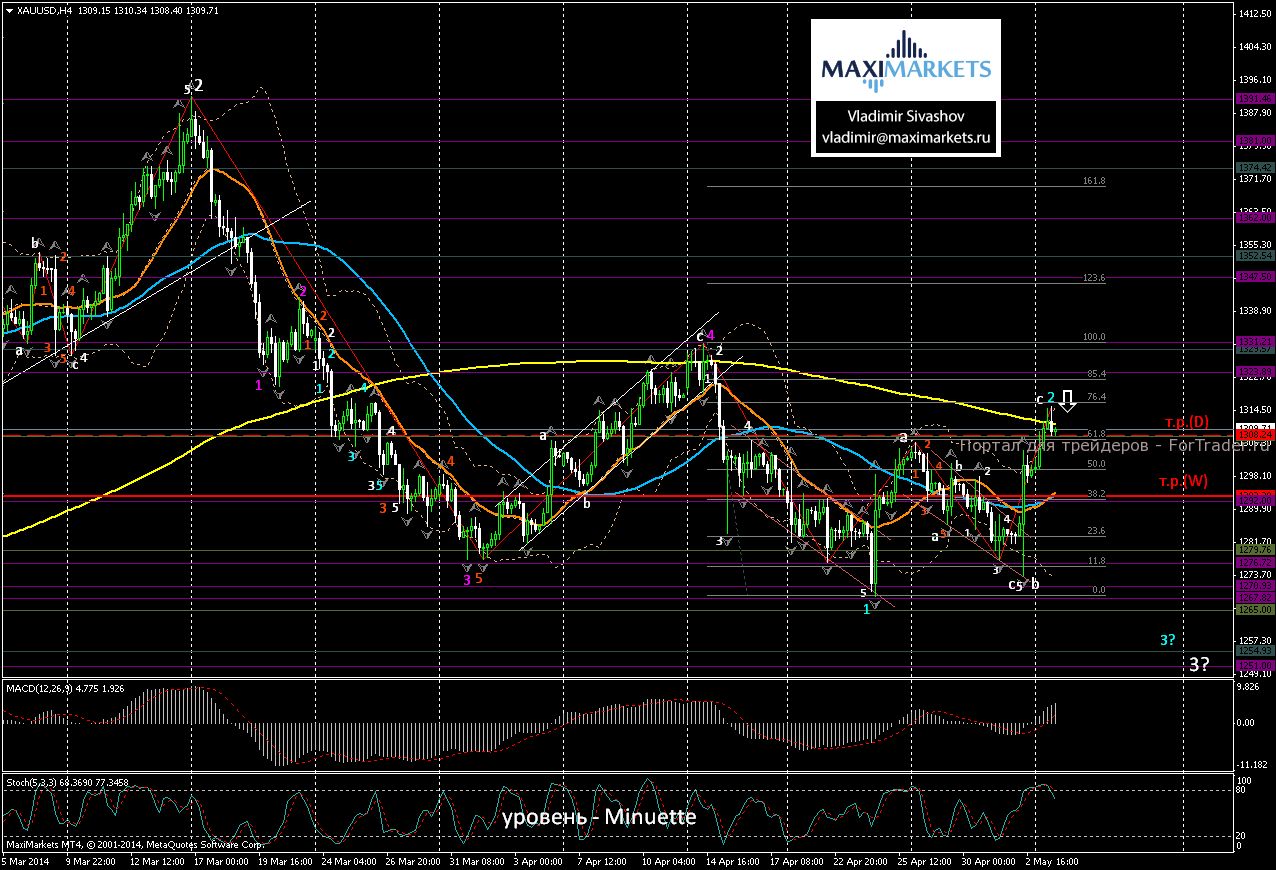Click the cyan '3?' wave forecast label

[x=1167, y=639]
